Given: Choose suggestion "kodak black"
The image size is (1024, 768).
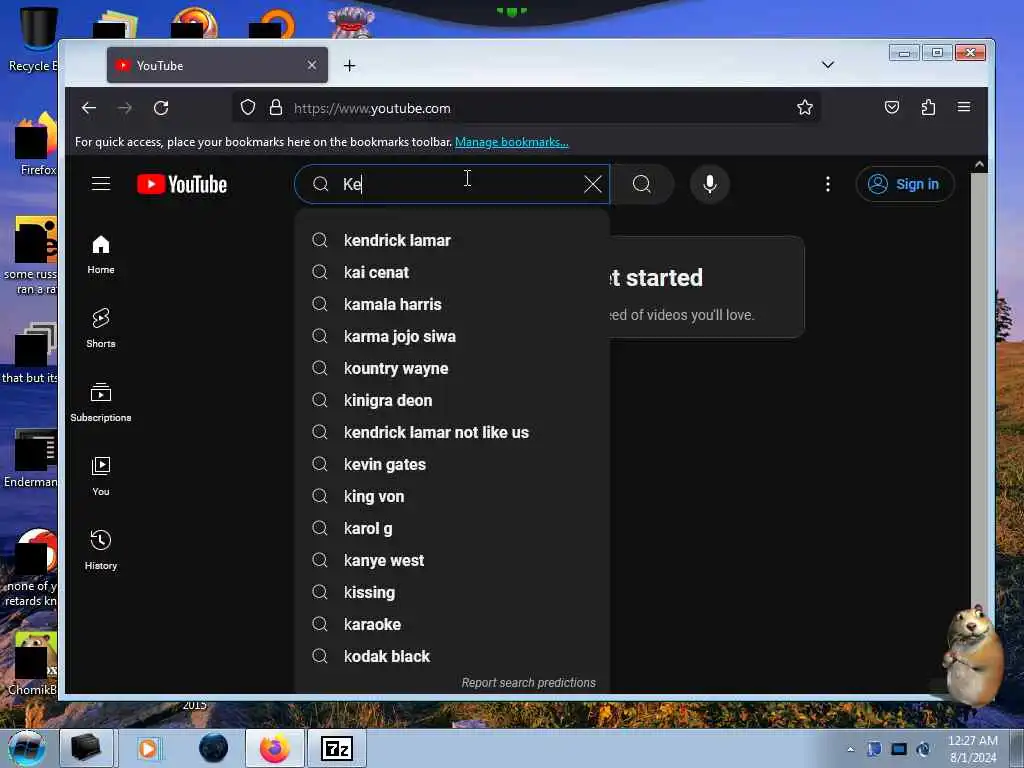Looking at the screenshot, I should click(x=453, y=656).
